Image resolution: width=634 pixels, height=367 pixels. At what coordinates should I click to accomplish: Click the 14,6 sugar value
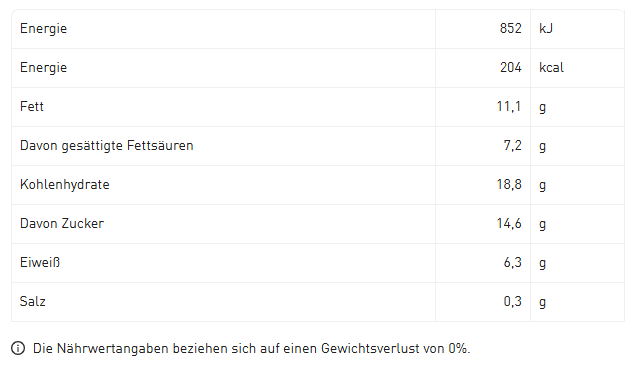[509, 224]
